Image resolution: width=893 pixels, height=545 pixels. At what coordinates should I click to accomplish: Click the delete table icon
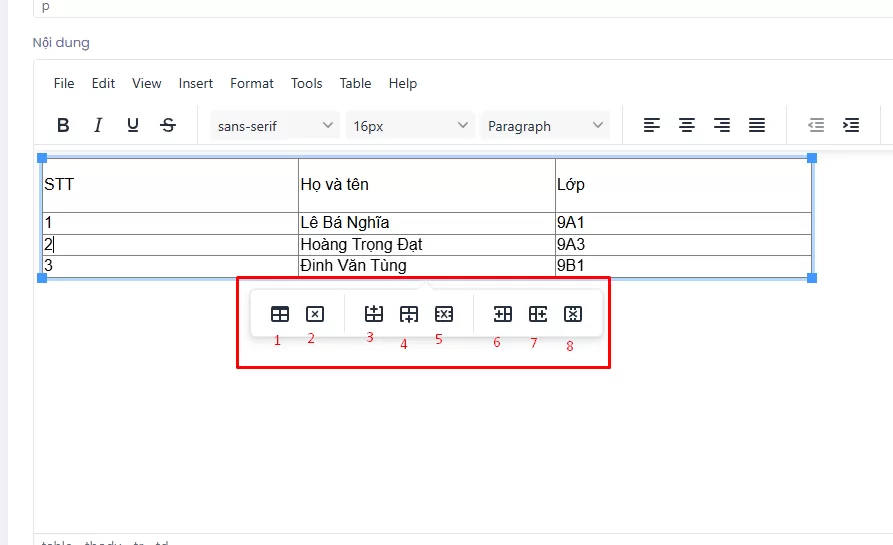point(314,314)
